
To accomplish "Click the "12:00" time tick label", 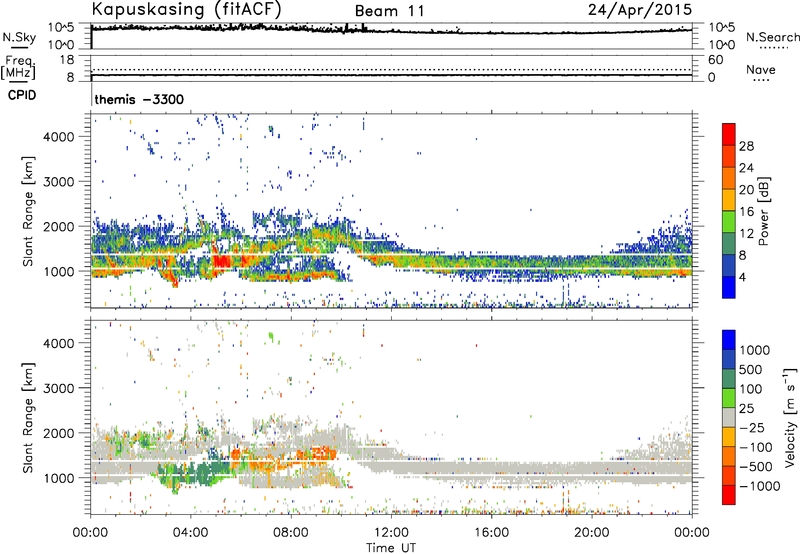I will pyautogui.click(x=391, y=533).
